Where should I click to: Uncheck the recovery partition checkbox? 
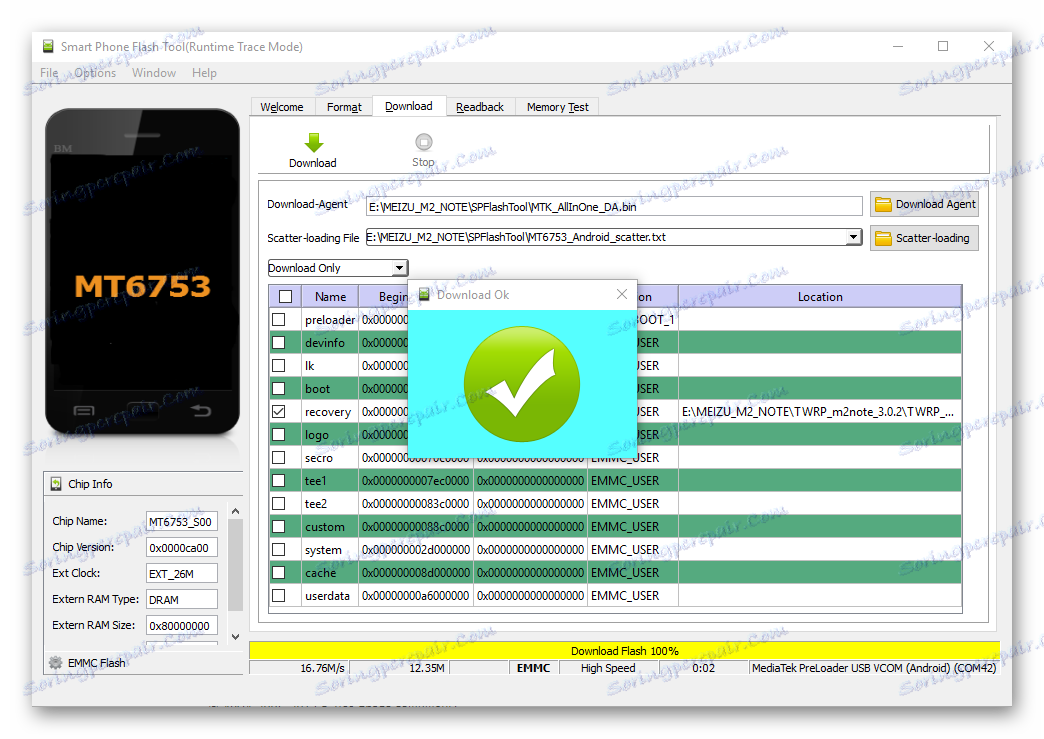(279, 411)
